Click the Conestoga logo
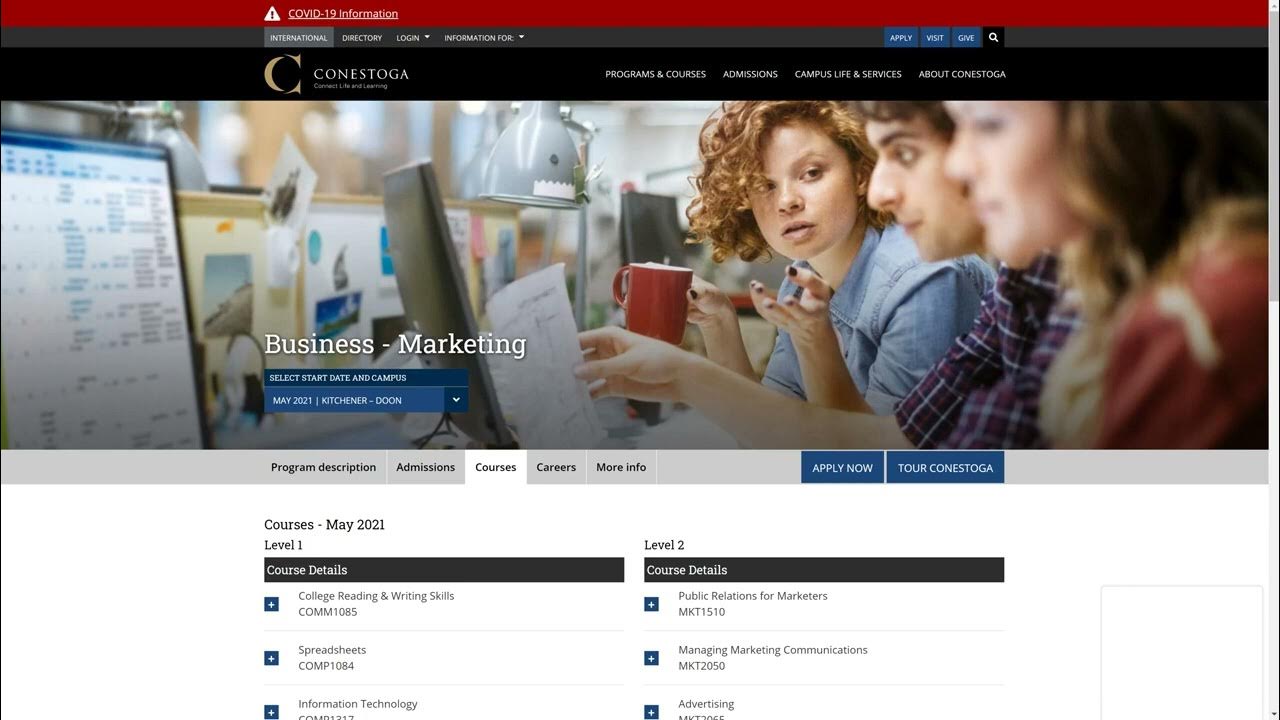 [x=336, y=74]
